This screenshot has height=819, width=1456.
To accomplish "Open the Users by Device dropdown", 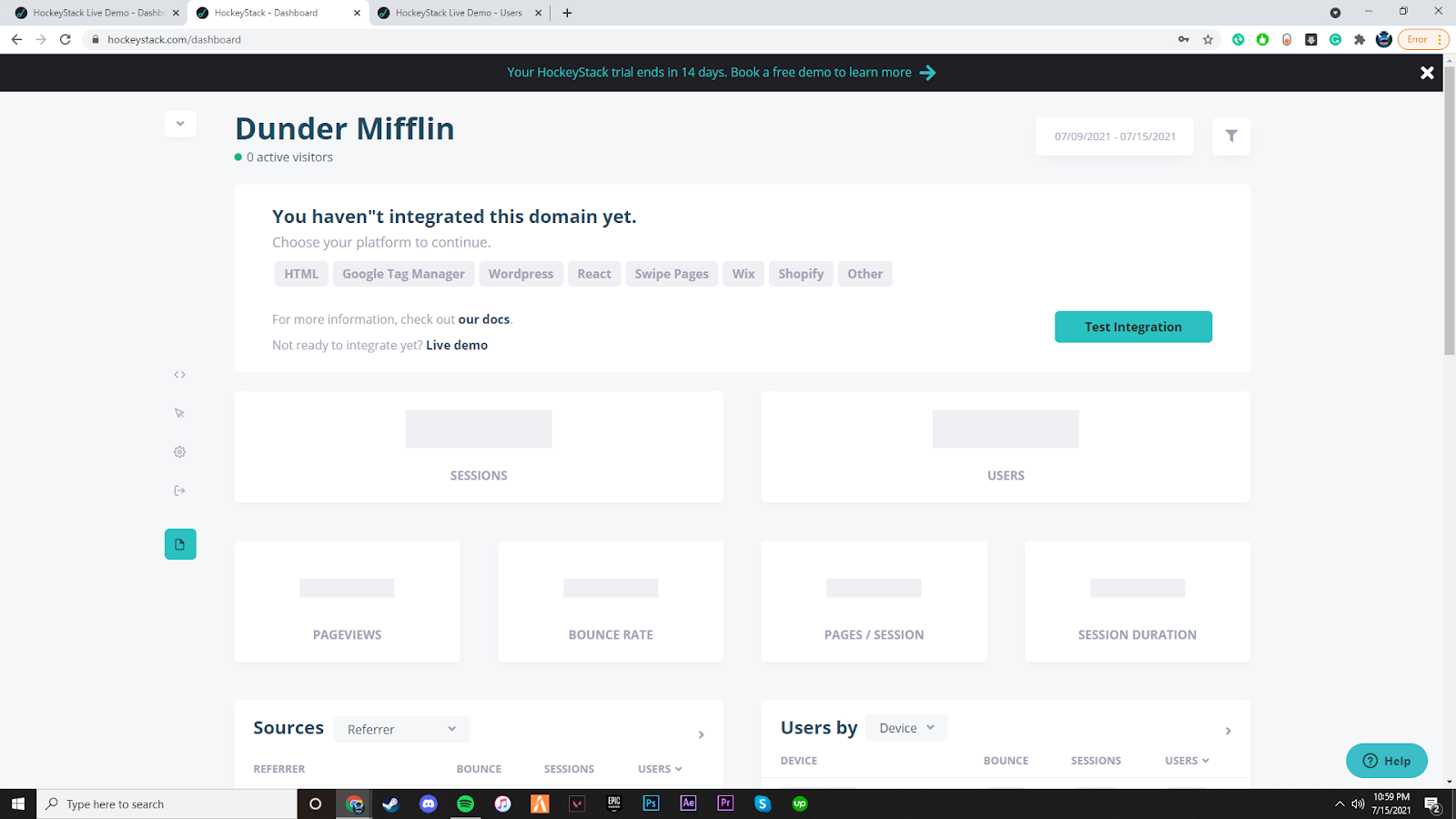I will [906, 728].
